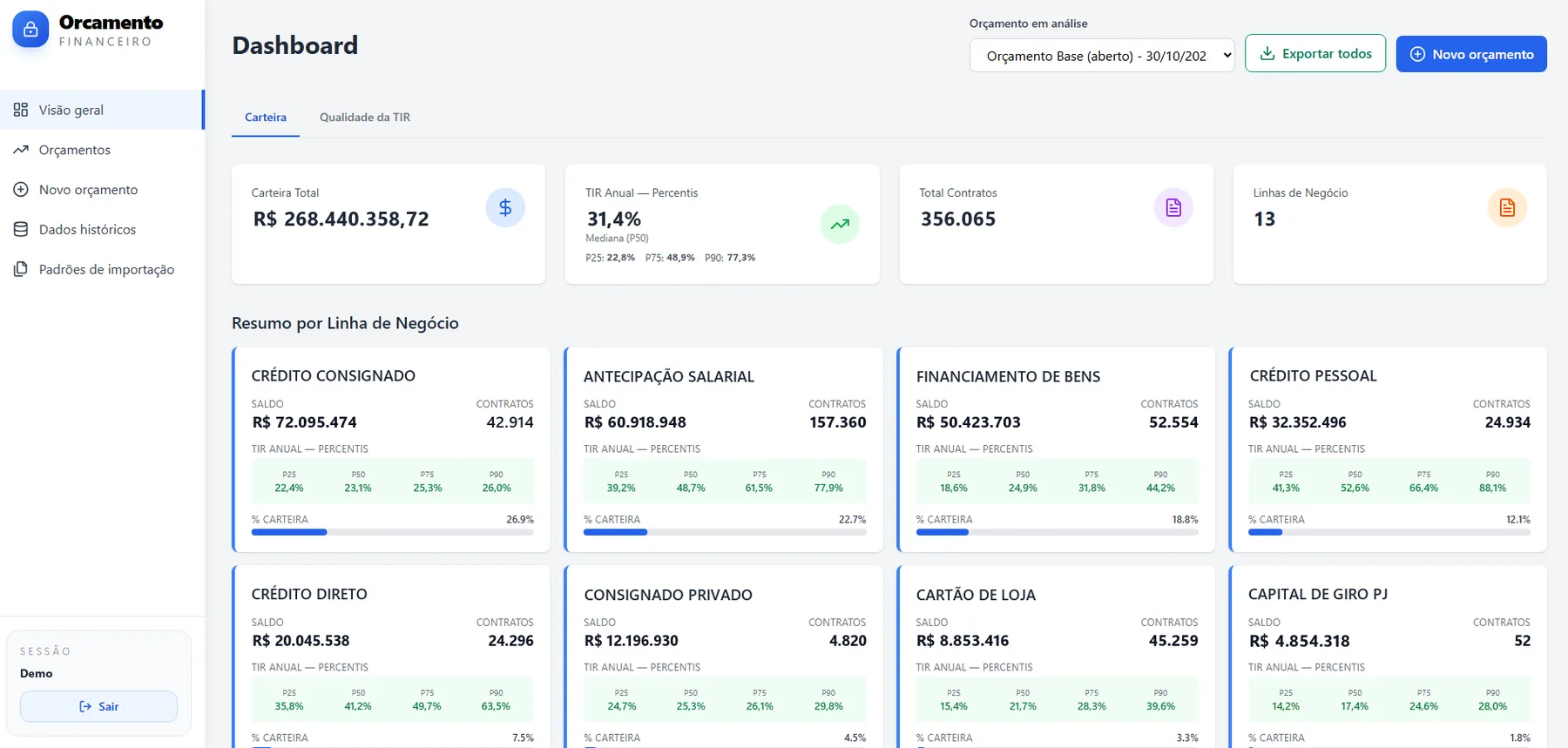Image resolution: width=1568 pixels, height=748 pixels.
Task: Open the ANTECIPAÇÃO SALARIAL card title
Action: click(x=669, y=377)
